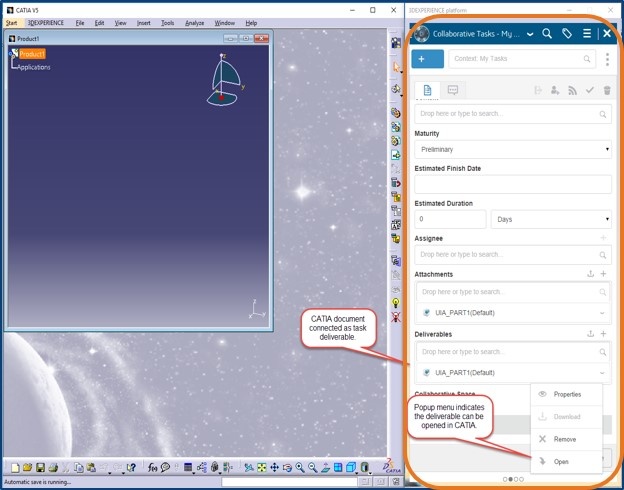Screen dimensions: 624x490
Task: Click the Copy icon in bottom toolbar
Action: click(x=79, y=468)
